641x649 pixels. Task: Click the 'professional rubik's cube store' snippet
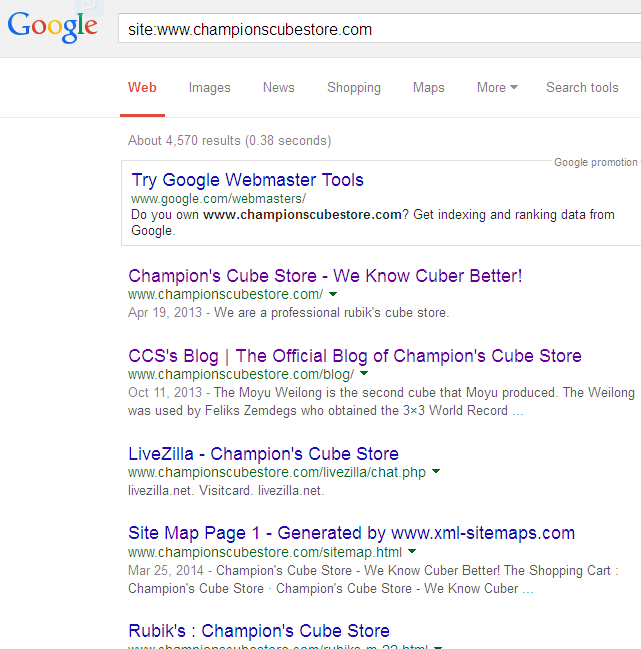(x=288, y=312)
